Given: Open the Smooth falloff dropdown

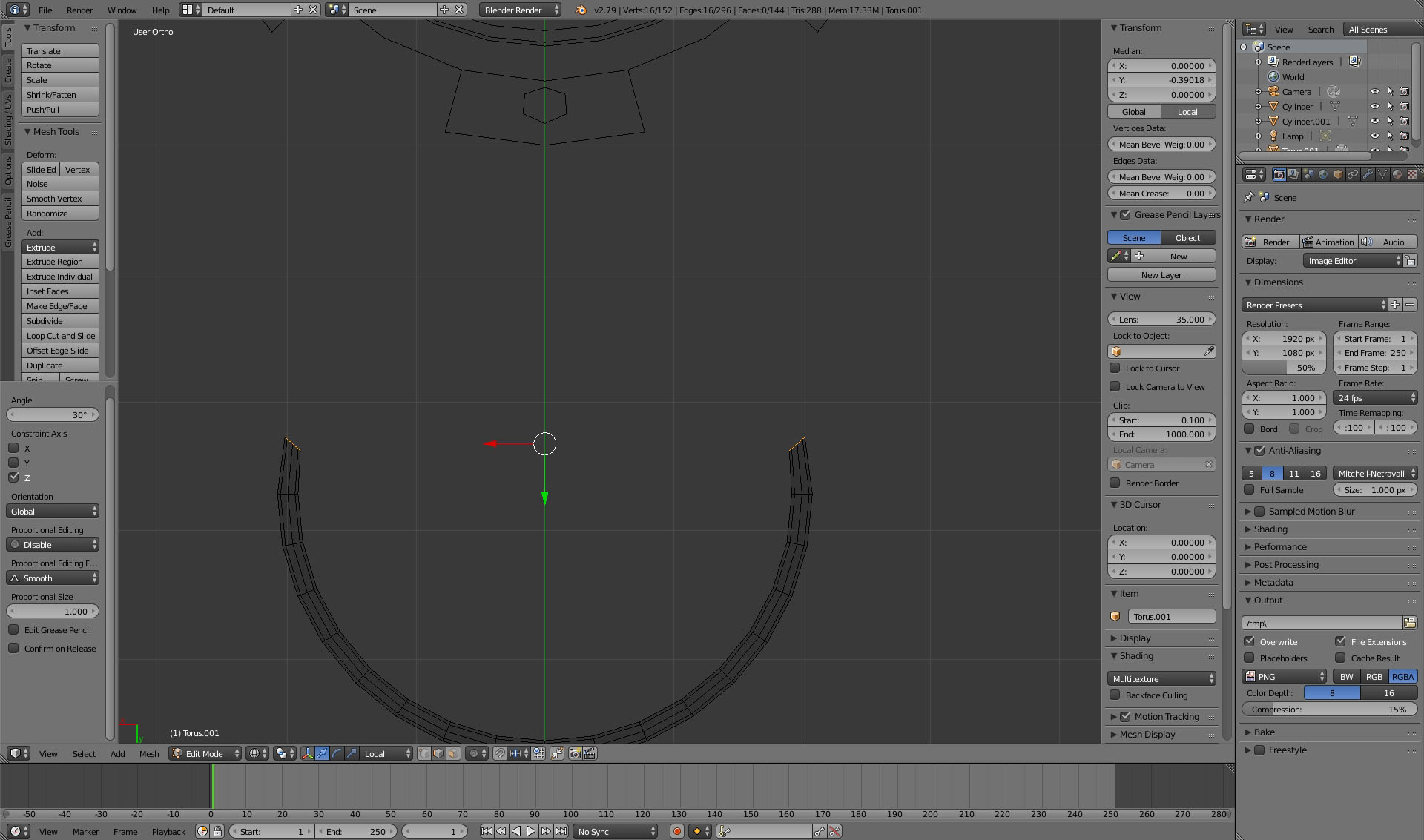Looking at the screenshot, I should pyautogui.click(x=53, y=578).
